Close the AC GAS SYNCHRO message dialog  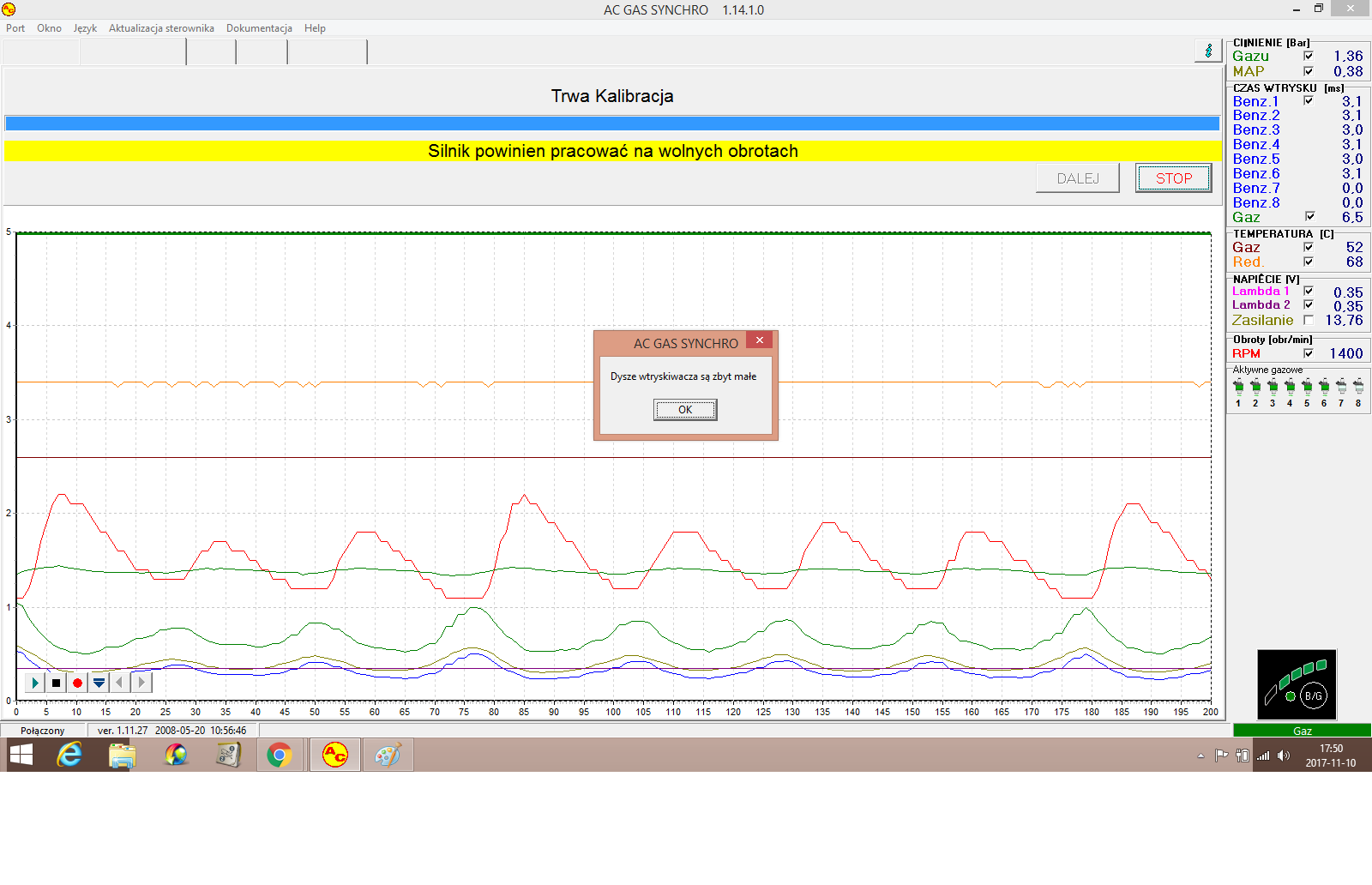pos(760,340)
